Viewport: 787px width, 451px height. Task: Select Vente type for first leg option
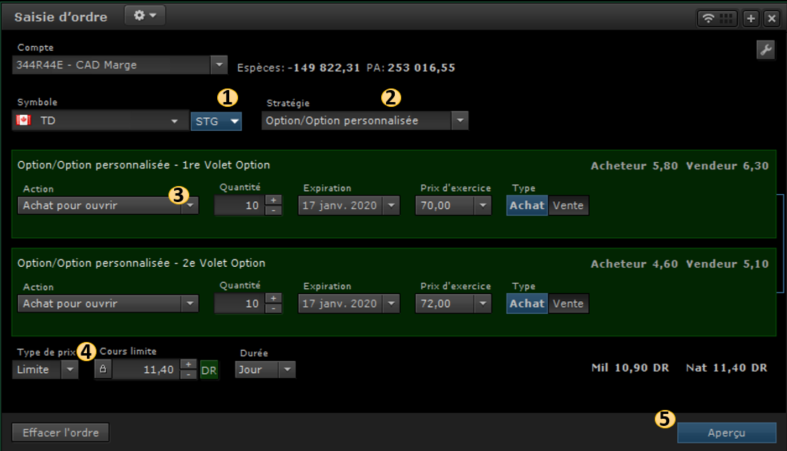pyautogui.click(x=568, y=205)
